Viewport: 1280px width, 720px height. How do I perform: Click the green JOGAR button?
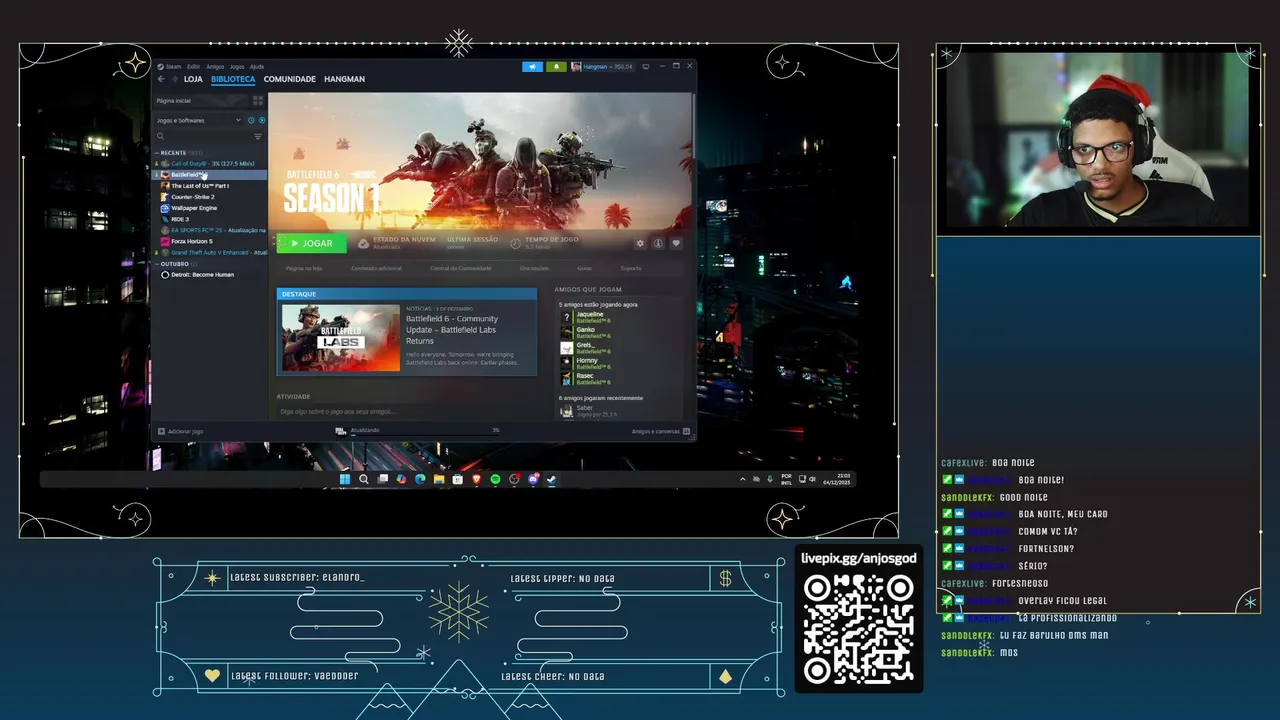(311, 243)
